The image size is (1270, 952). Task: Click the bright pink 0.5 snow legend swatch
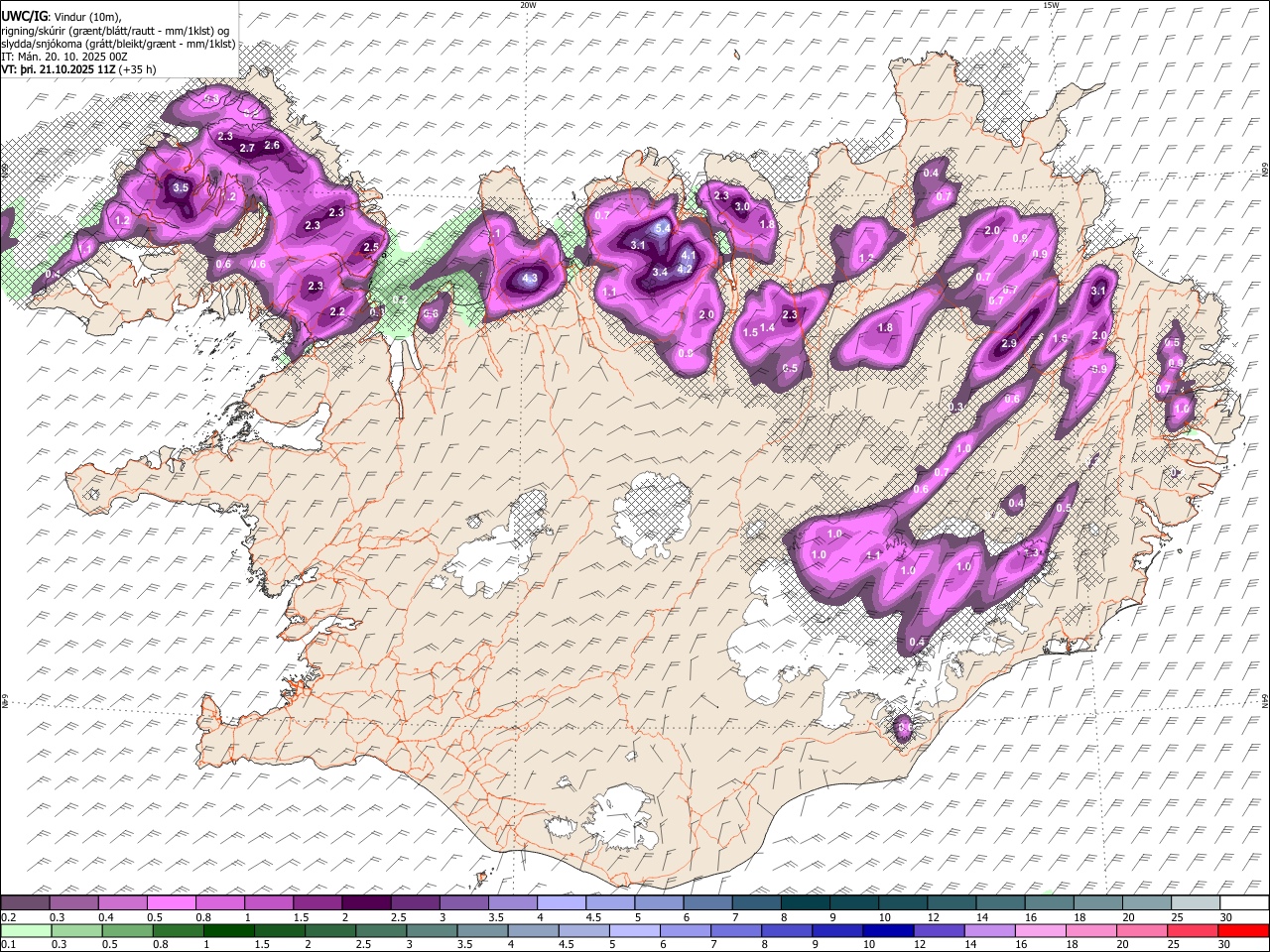[x=171, y=903]
